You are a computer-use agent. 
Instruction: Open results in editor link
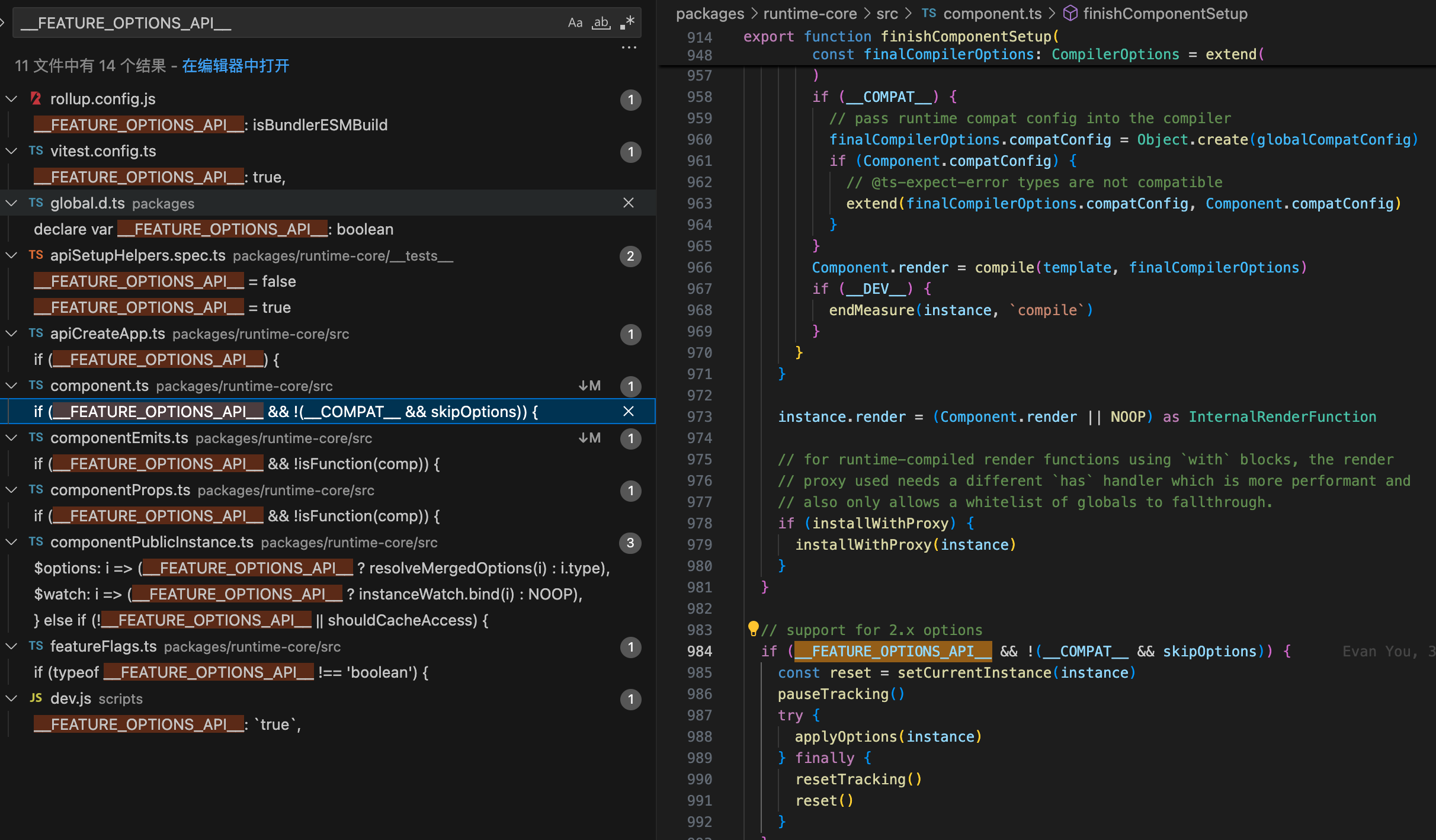click(x=235, y=66)
